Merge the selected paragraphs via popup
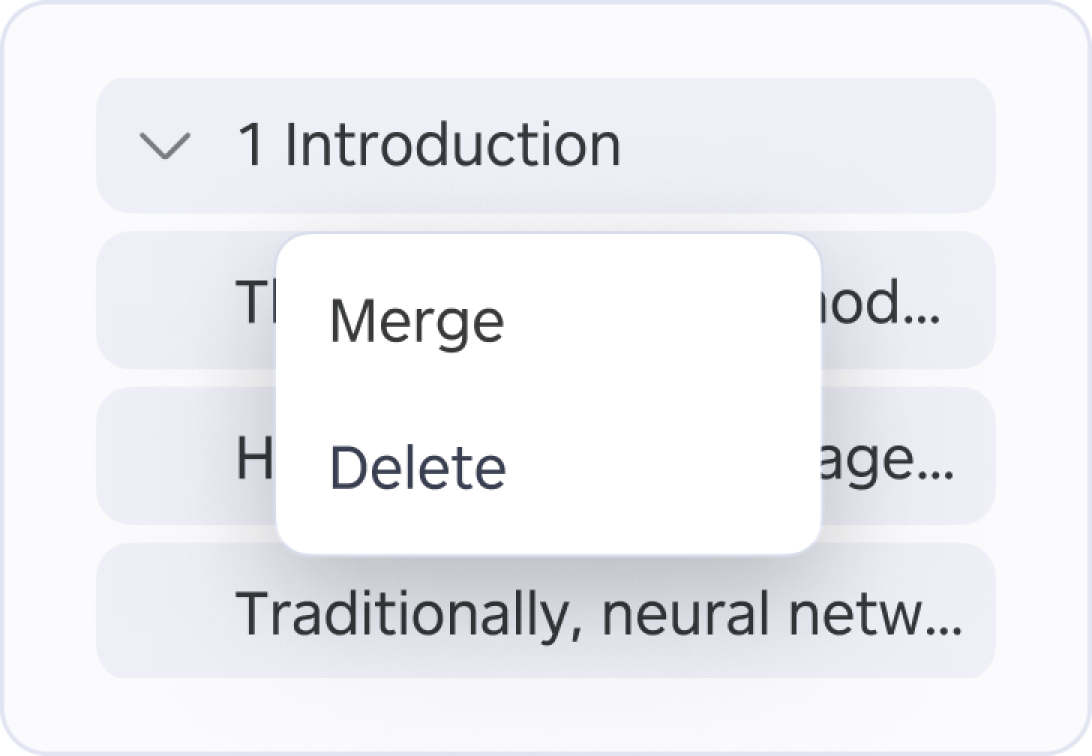The height and width of the screenshot is (756, 1092). 417,322
